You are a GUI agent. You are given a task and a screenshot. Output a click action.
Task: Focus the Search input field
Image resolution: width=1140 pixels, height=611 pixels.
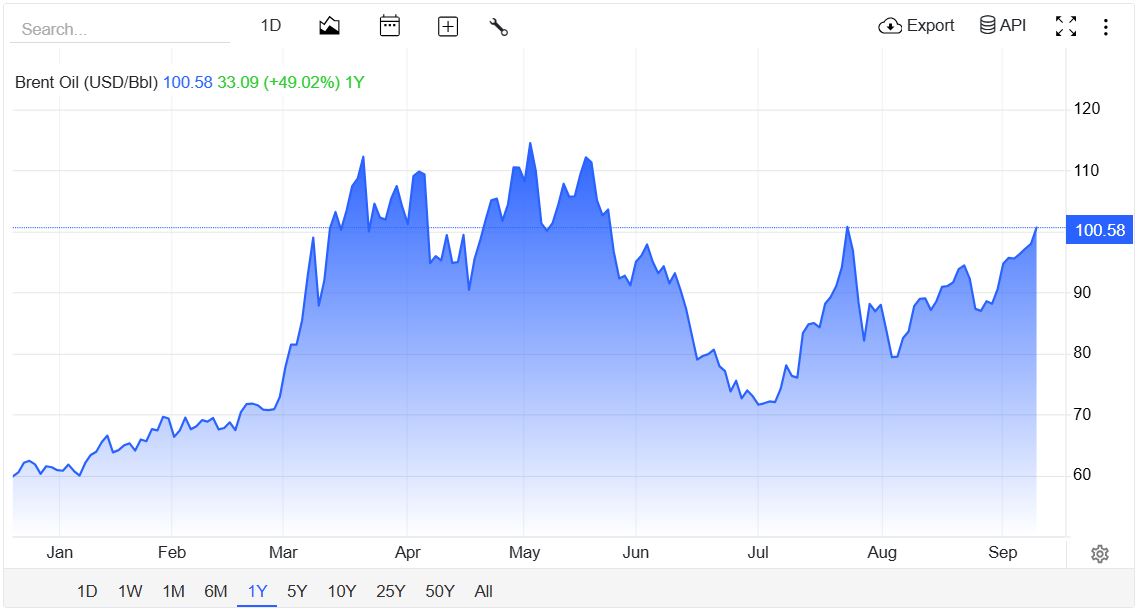pos(120,29)
